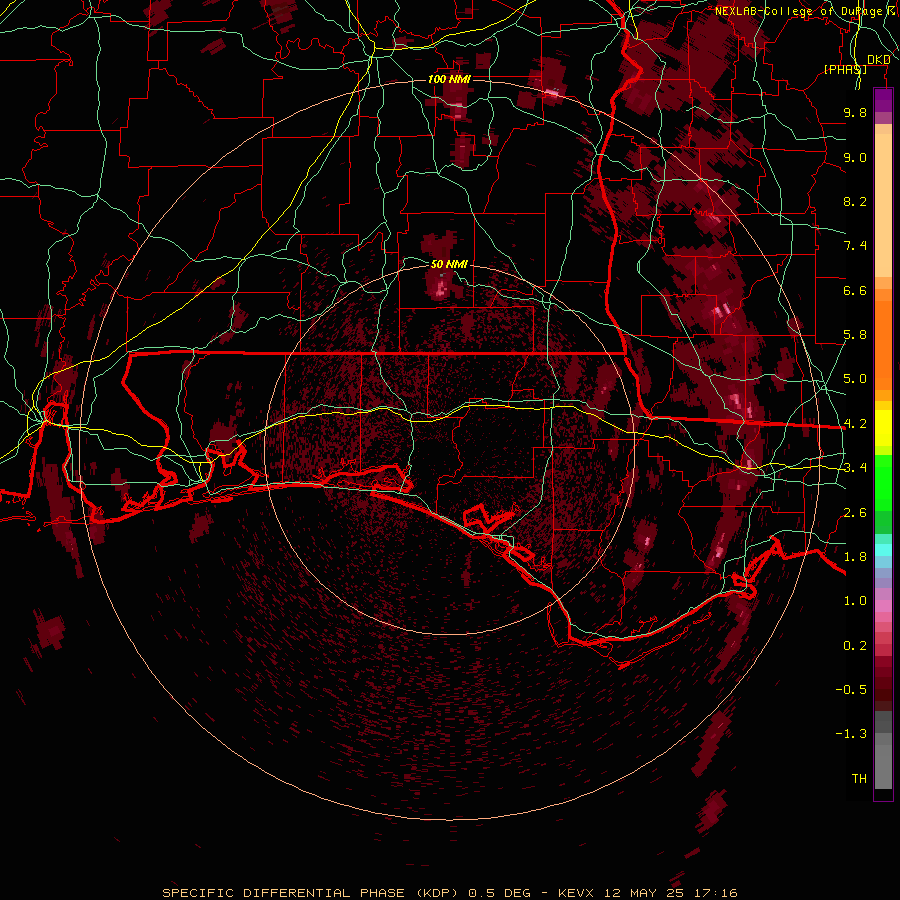Click the 50 NMI range ring label
900x900 pixels.
pyautogui.click(x=449, y=264)
